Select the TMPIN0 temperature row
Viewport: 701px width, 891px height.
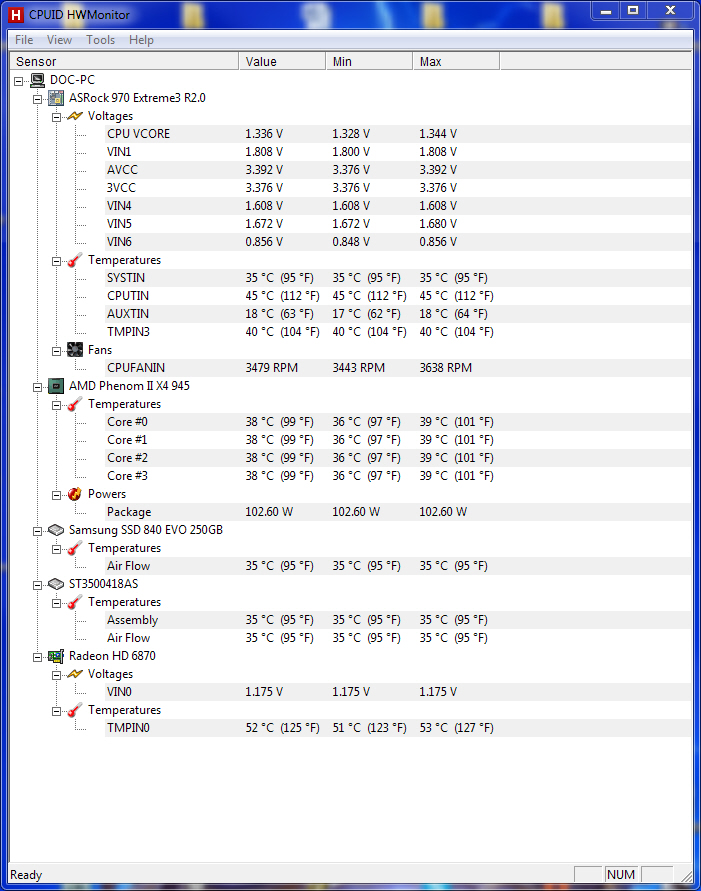pyautogui.click(x=398, y=728)
